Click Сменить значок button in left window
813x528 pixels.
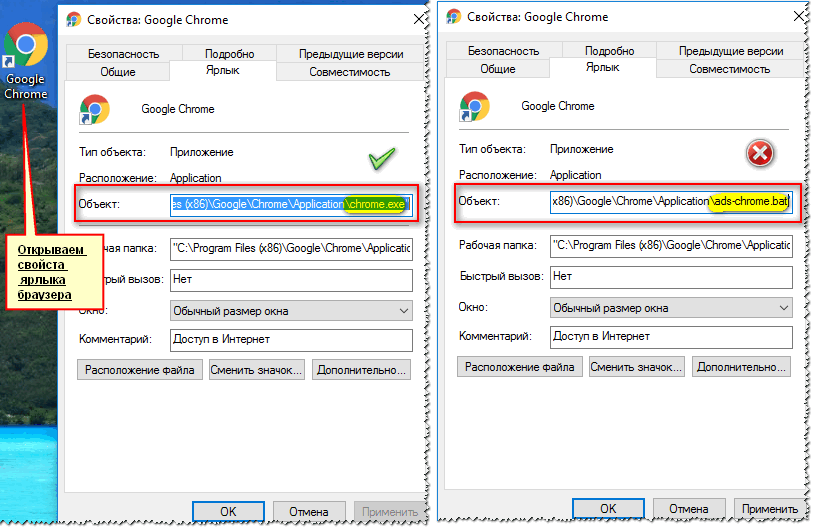pyautogui.click(x=257, y=370)
